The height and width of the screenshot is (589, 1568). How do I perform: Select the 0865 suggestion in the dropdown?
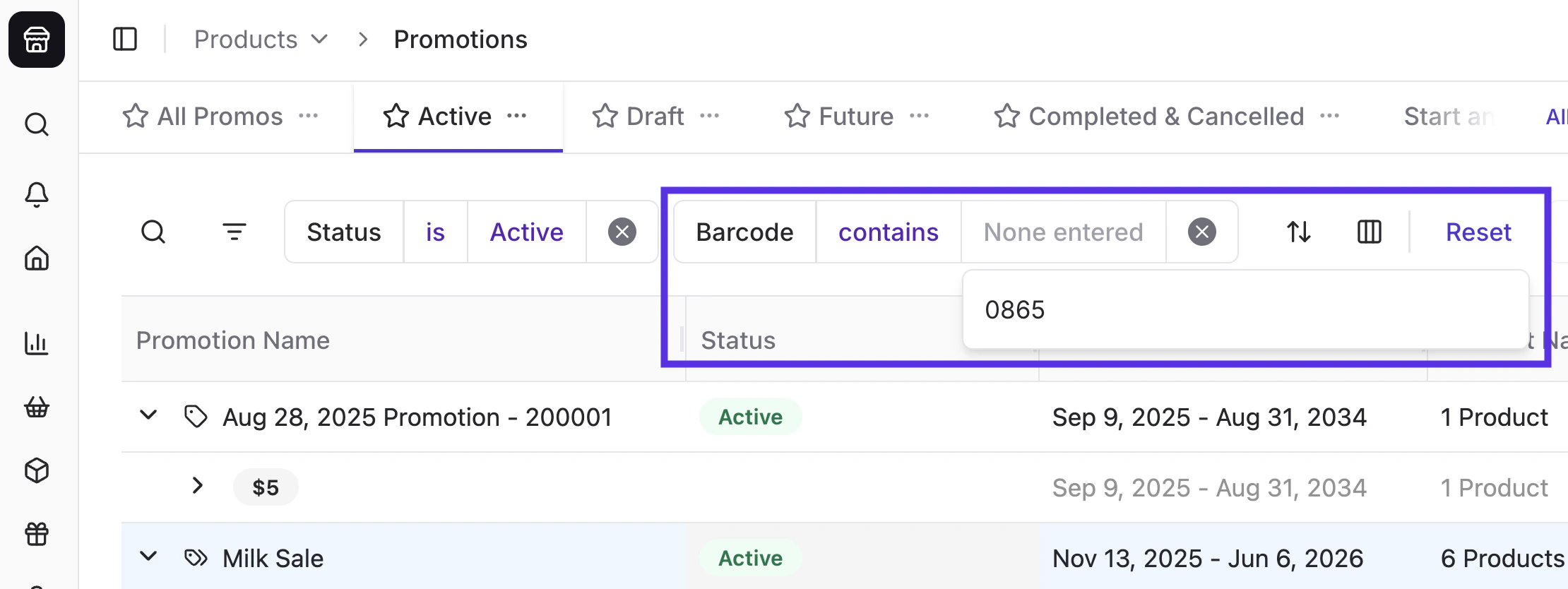[1016, 309]
